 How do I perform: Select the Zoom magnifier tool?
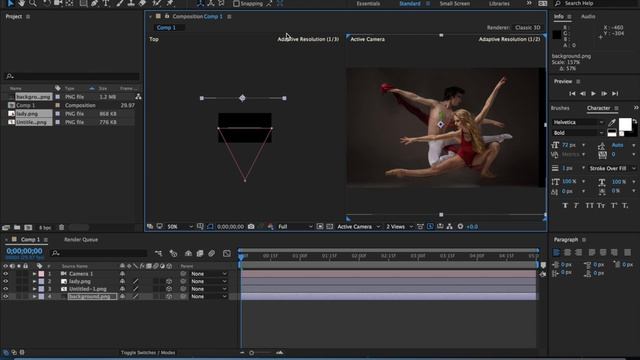coord(33,3)
